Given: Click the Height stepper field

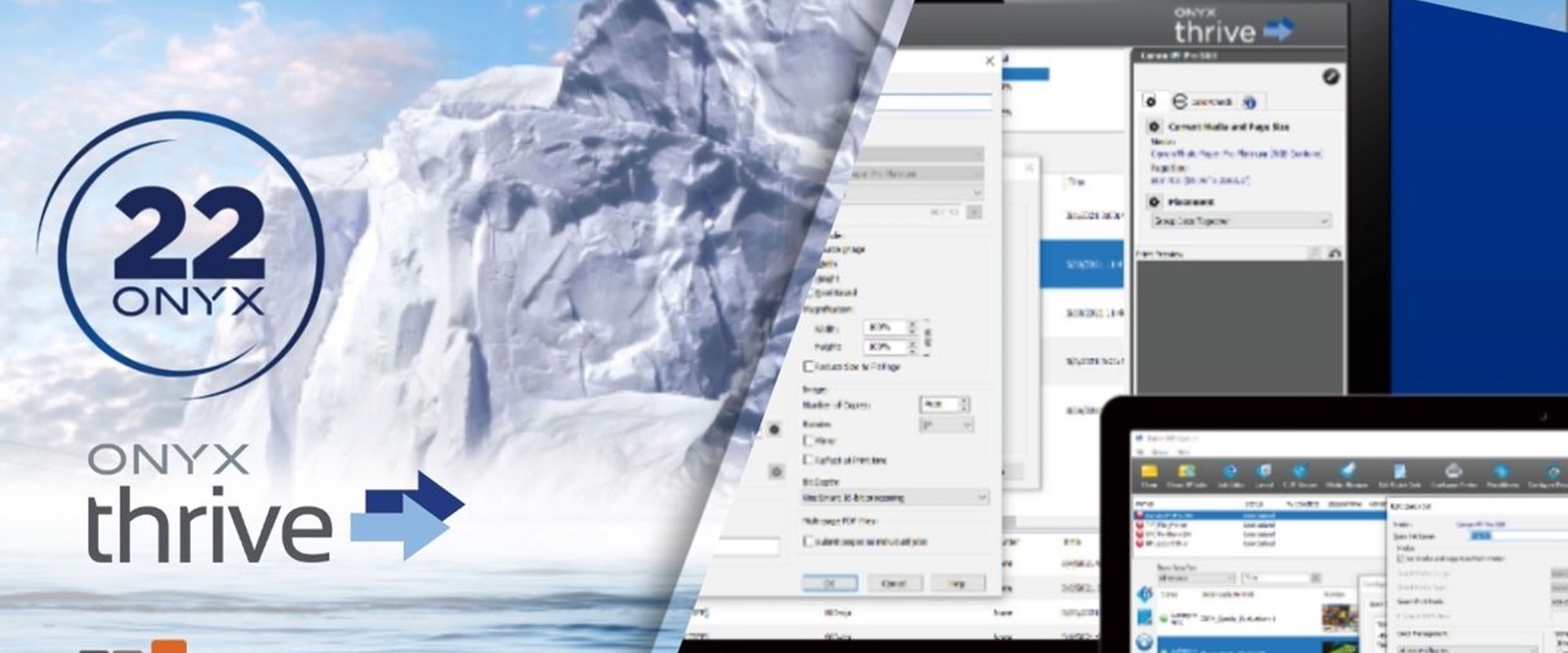Looking at the screenshot, I should (x=890, y=347).
